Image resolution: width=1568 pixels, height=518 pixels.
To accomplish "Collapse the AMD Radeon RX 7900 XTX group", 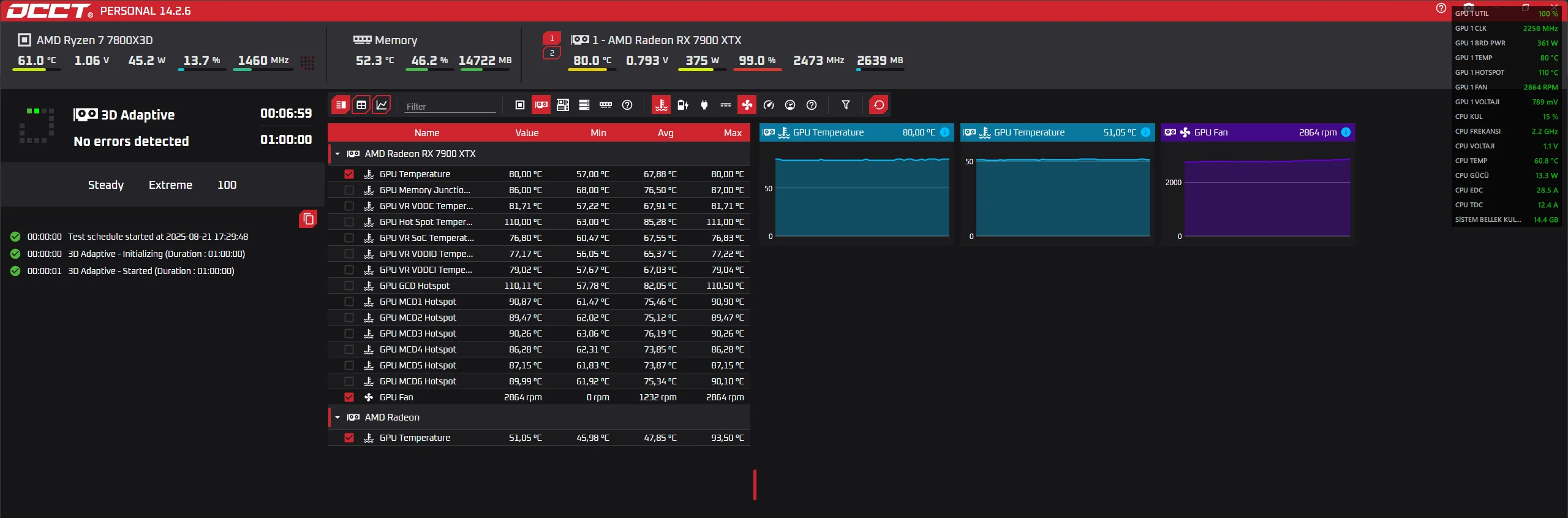I will click(x=337, y=154).
